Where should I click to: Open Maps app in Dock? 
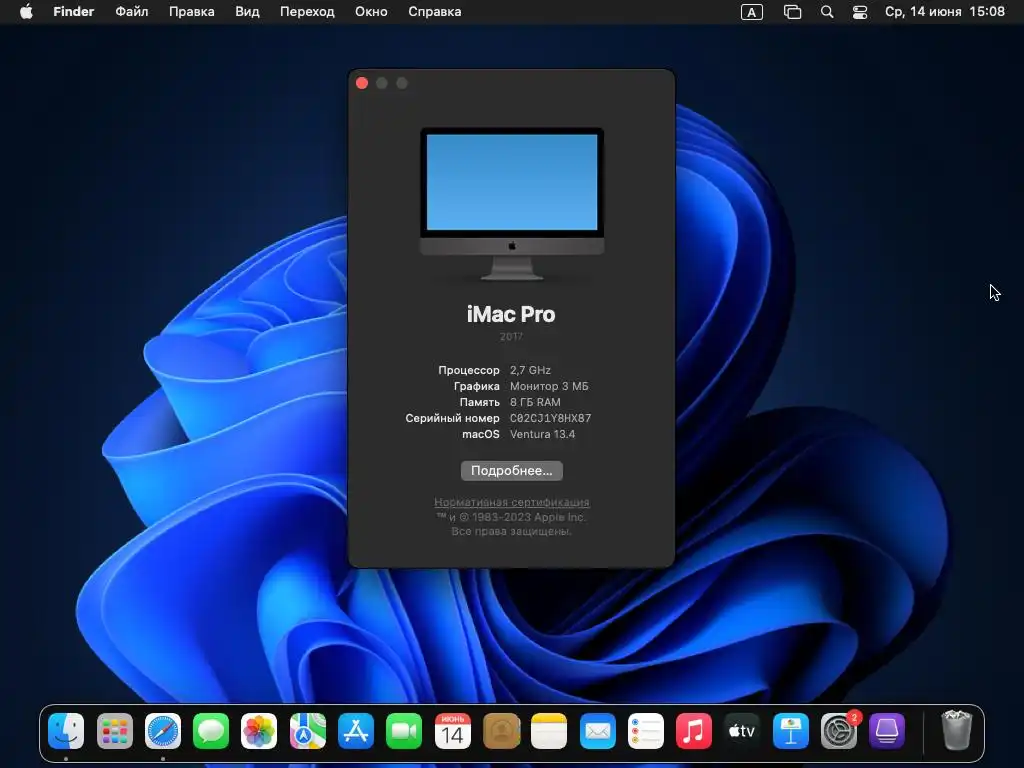pyautogui.click(x=308, y=731)
